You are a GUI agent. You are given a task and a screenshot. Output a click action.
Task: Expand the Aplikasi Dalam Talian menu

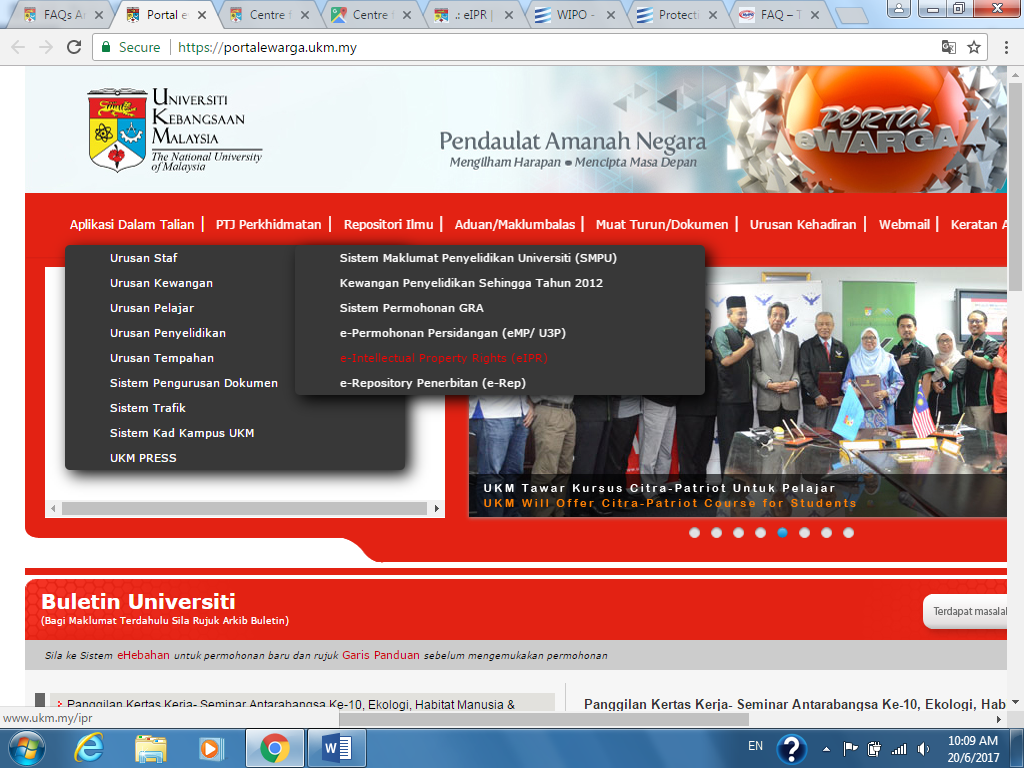(132, 225)
